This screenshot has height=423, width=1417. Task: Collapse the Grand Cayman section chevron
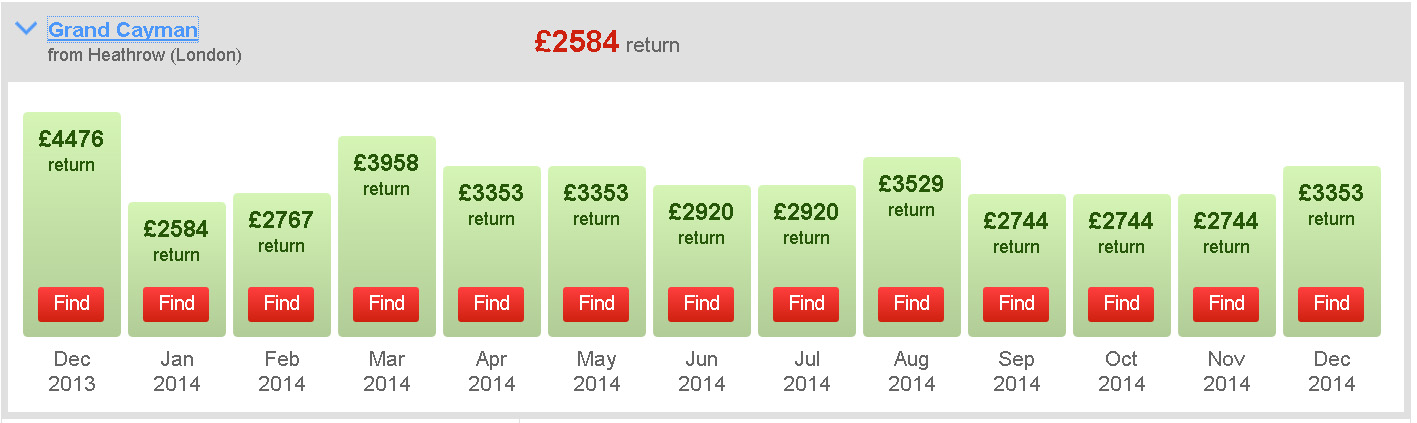[26, 29]
